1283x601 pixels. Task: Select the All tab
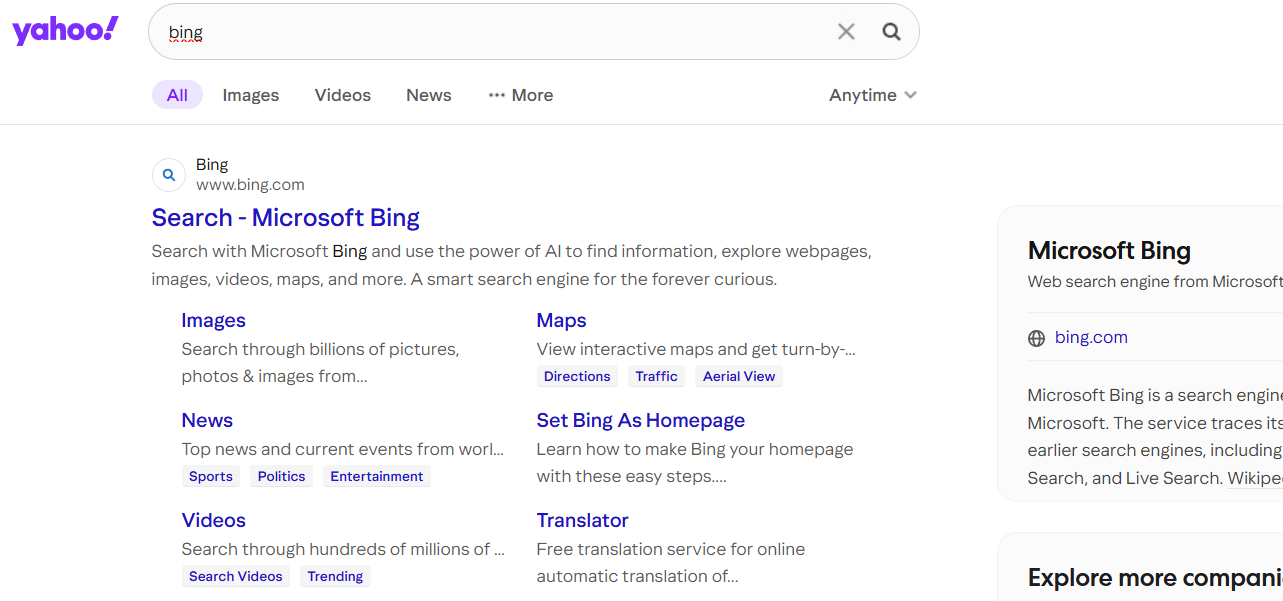177,95
